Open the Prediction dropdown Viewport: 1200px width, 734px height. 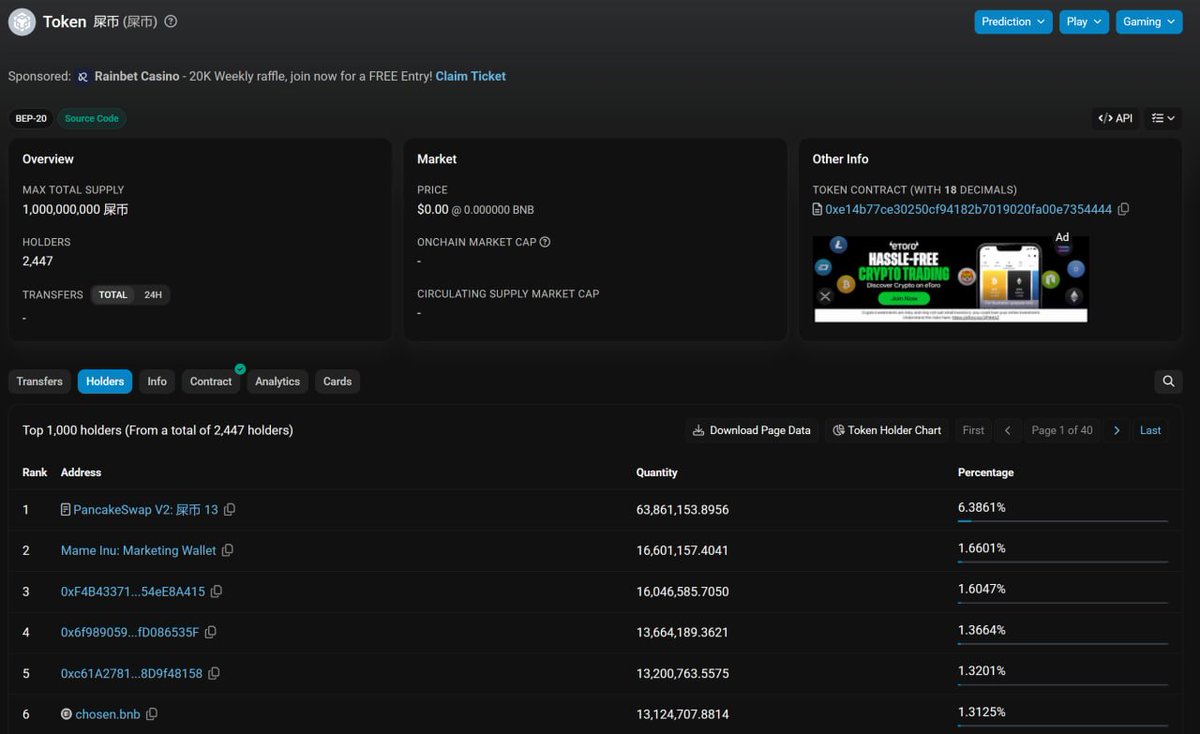pyautogui.click(x=1013, y=22)
